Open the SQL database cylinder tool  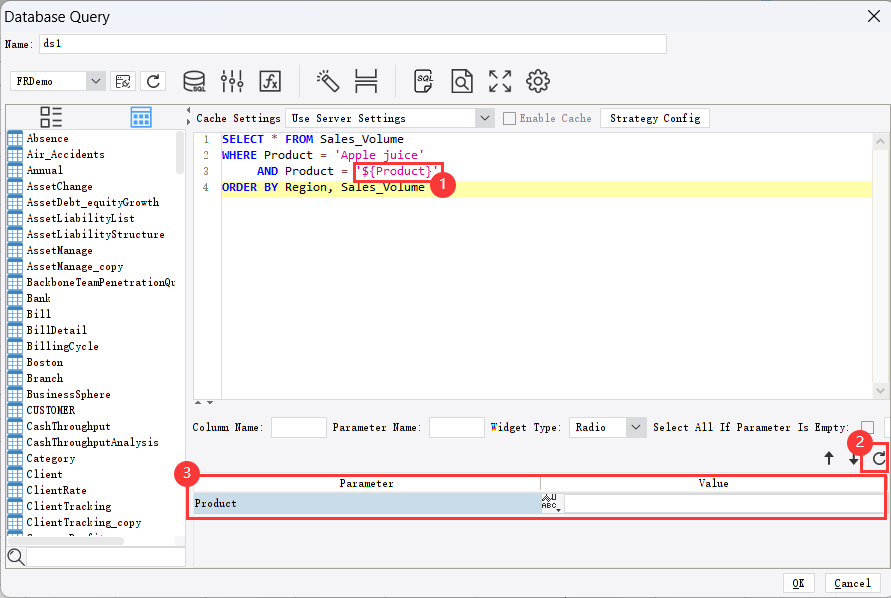click(x=194, y=81)
